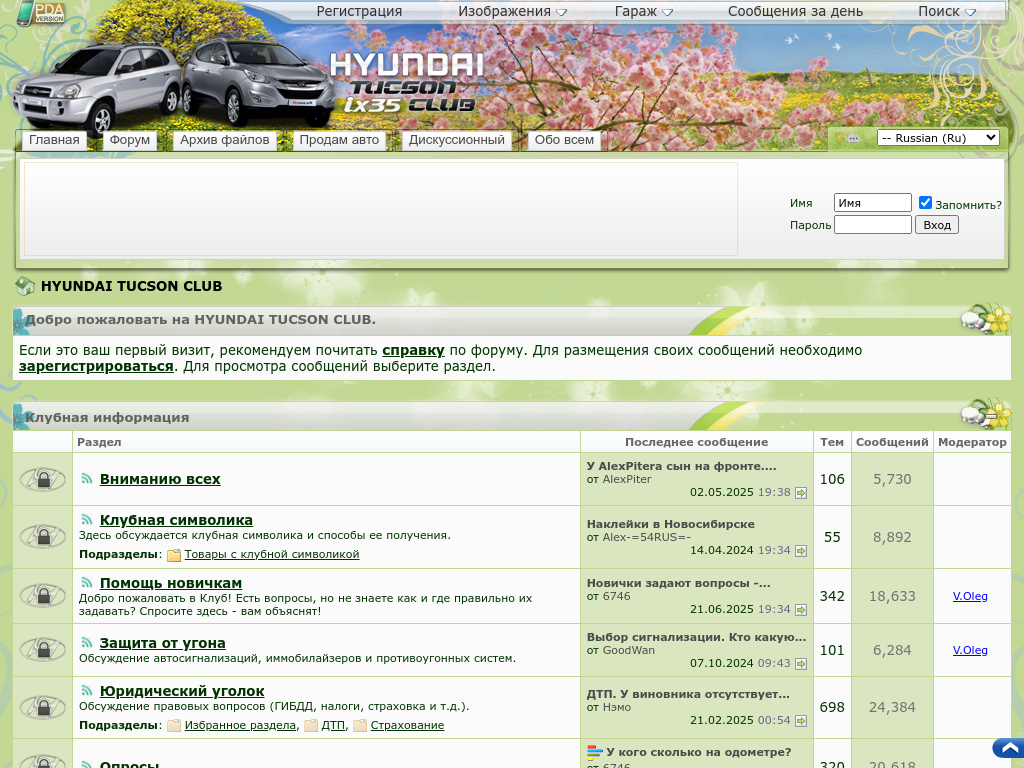Open the Поиск dropdown
The height and width of the screenshot is (768, 1024).
(946, 12)
